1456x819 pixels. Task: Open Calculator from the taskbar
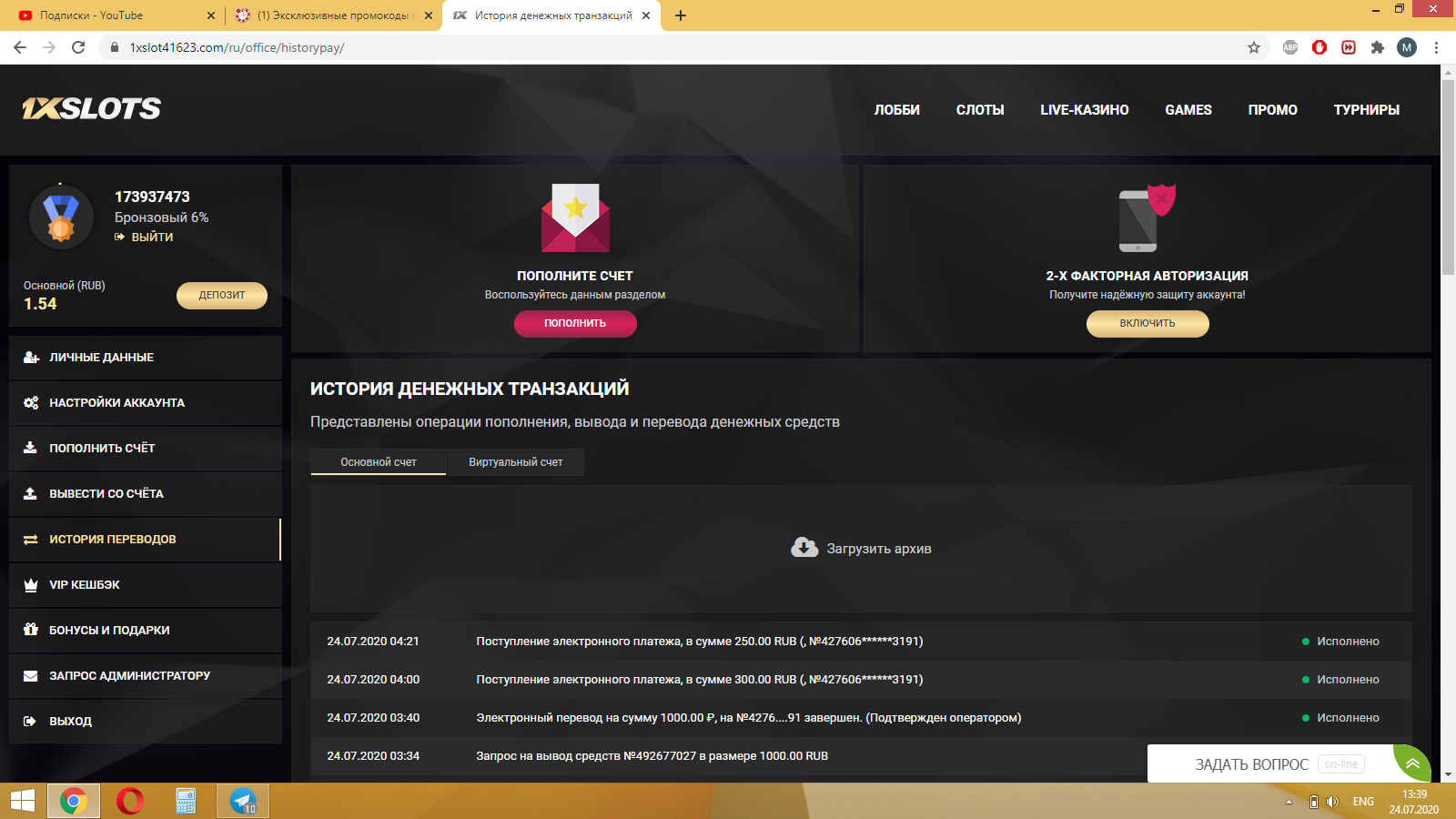pos(187,801)
